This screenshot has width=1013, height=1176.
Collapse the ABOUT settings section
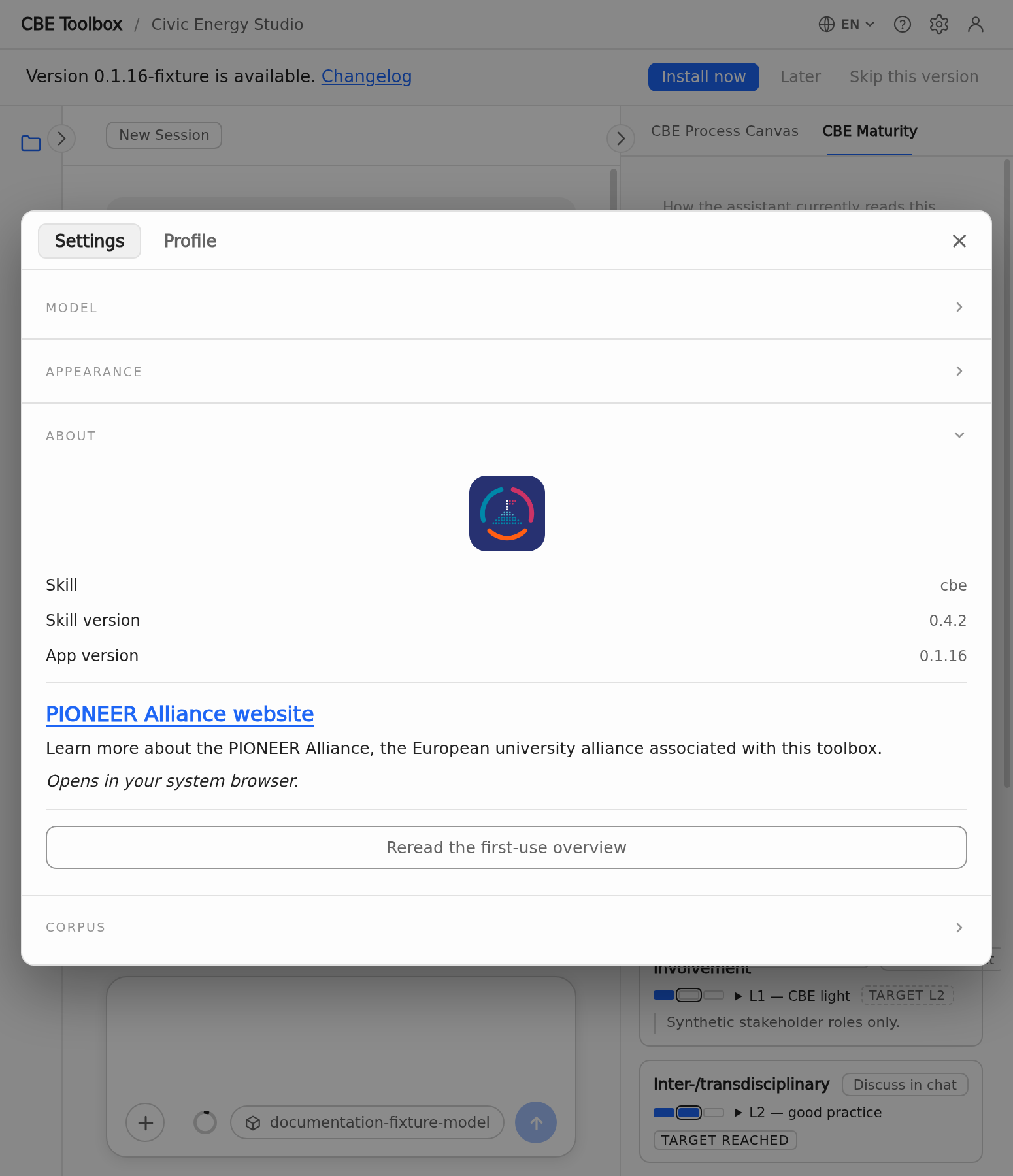(x=506, y=435)
